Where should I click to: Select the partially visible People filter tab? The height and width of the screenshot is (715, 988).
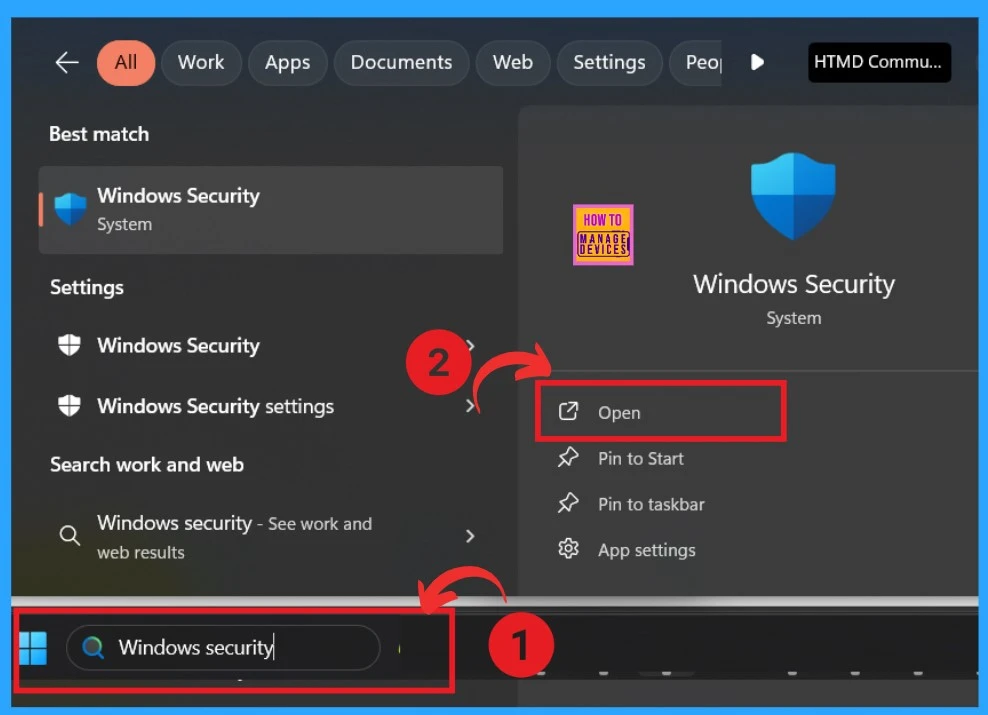point(696,62)
